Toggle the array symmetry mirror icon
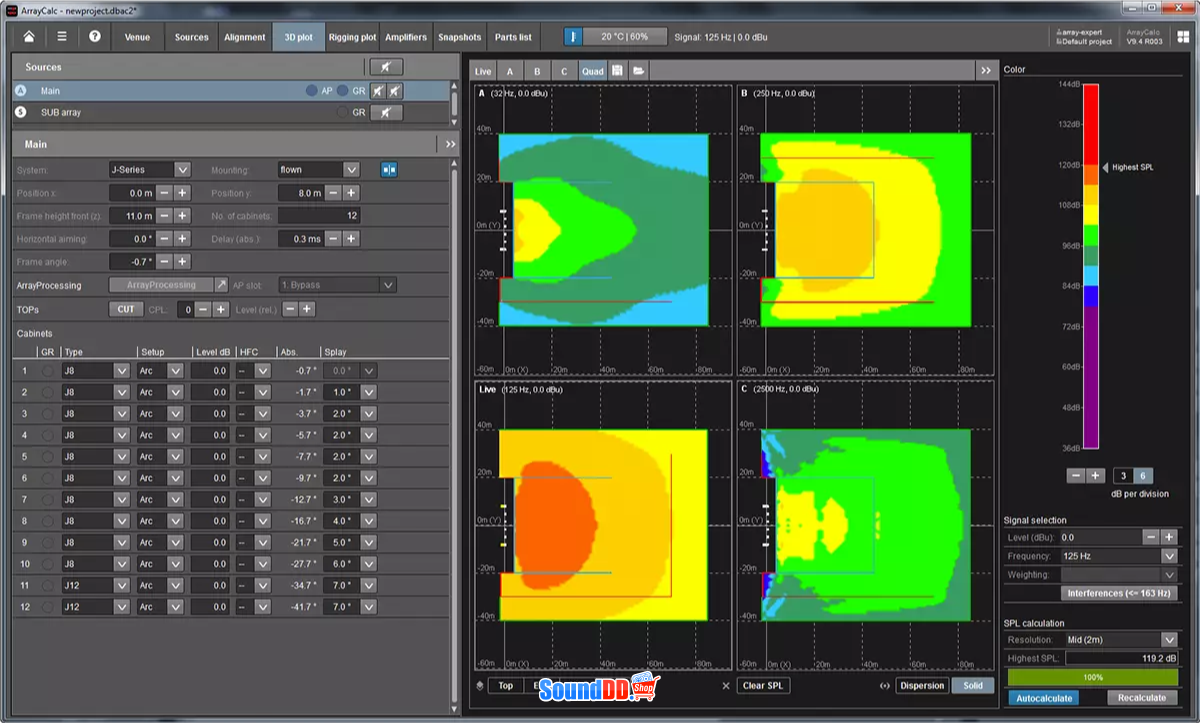Screen dimensions: 1200x723 [388, 170]
